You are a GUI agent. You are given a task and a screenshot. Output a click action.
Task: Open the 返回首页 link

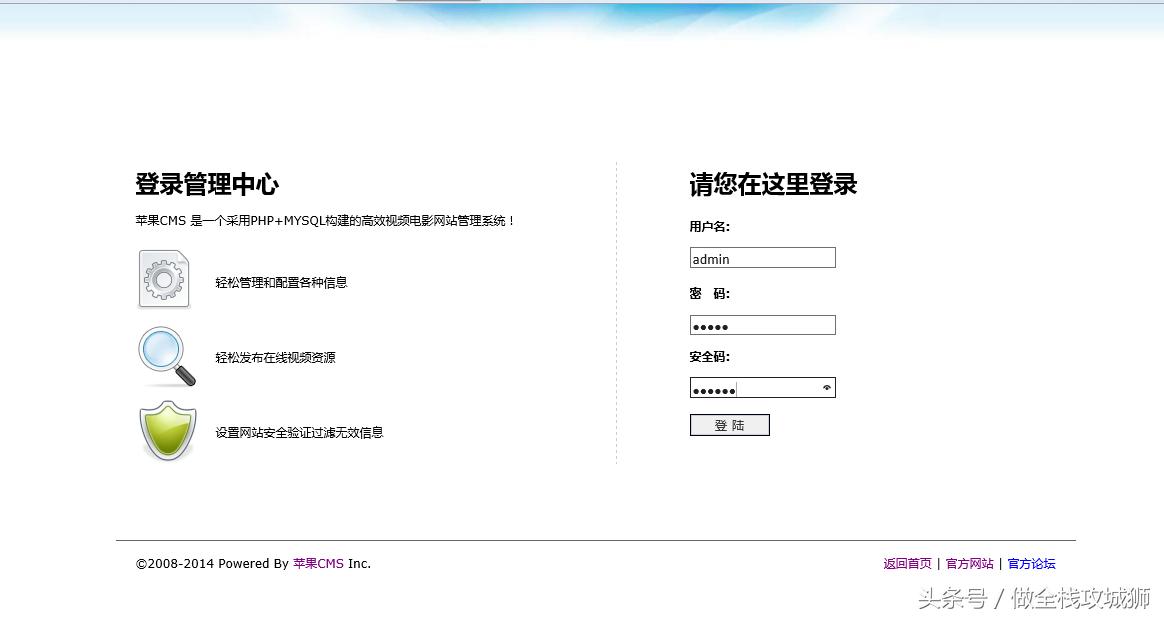pyautogui.click(x=905, y=563)
